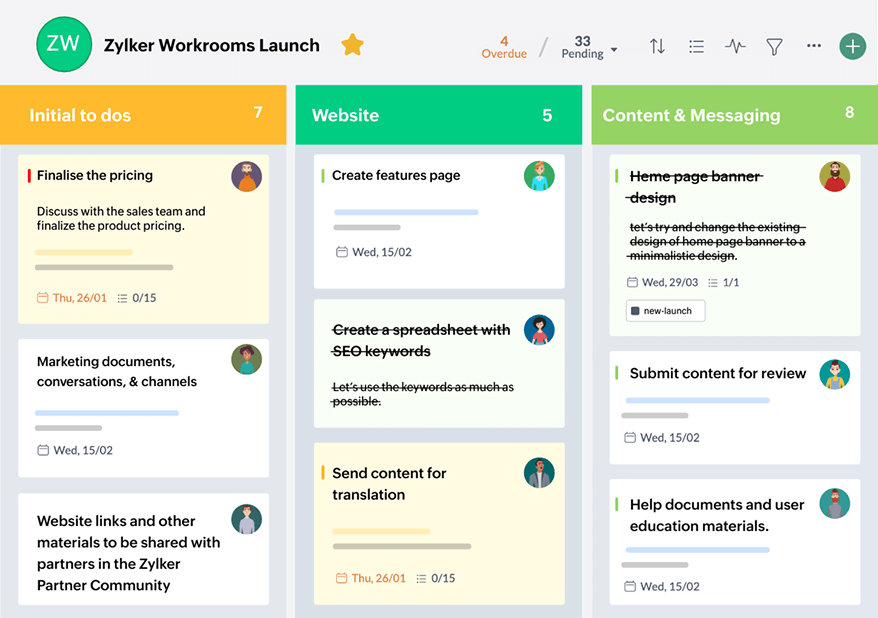Click red priority marker on Finalise the pricing

coord(29,176)
